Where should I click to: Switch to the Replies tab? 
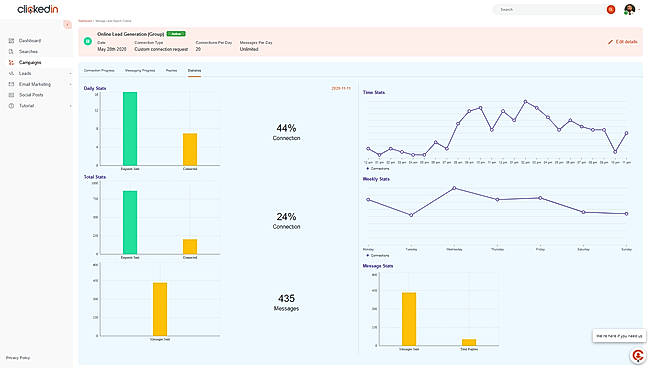click(171, 71)
